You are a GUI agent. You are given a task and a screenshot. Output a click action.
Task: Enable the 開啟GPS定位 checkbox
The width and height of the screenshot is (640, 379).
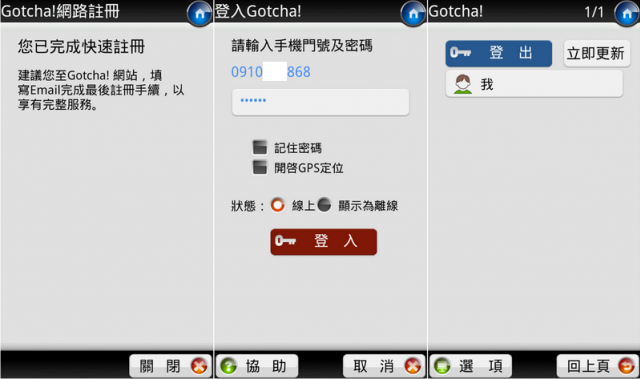pos(260,167)
